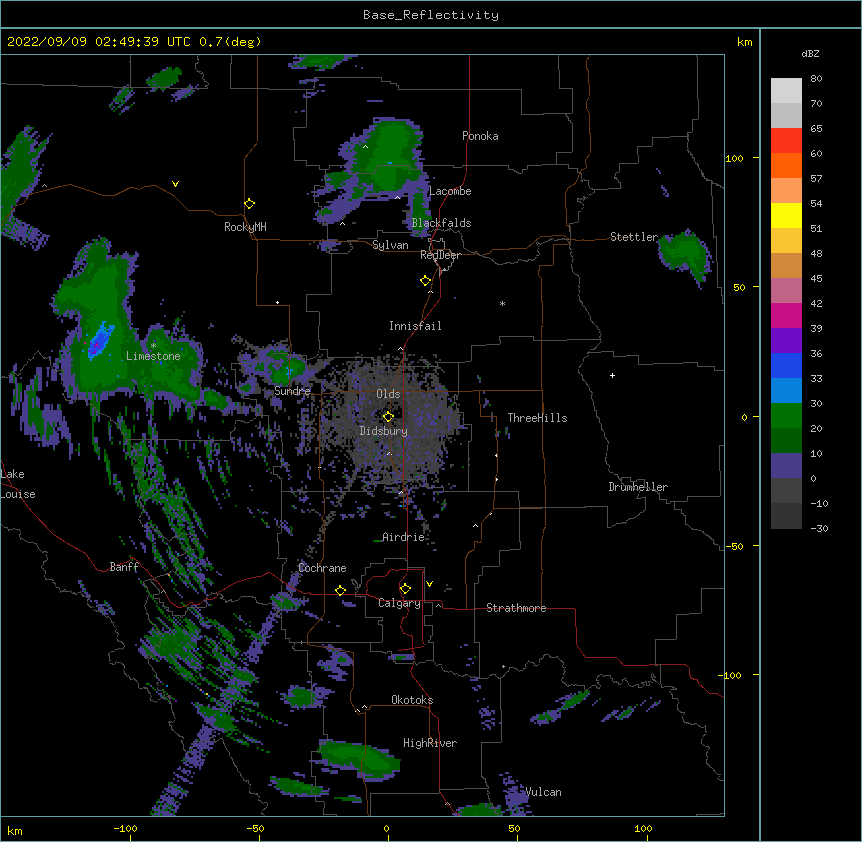Image resolution: width=862 pixels, height=842 pixels.
Task: Click the white asterisk east of Innisfail
Action: tap(502, 303)
